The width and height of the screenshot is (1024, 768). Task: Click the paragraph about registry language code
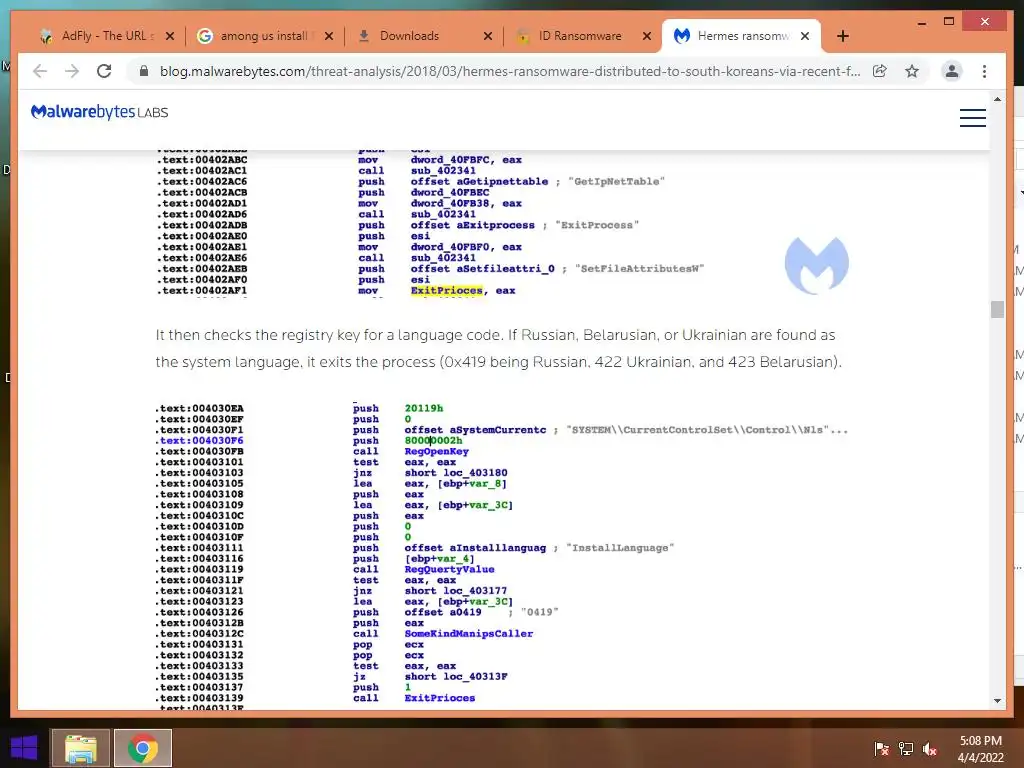498,349
